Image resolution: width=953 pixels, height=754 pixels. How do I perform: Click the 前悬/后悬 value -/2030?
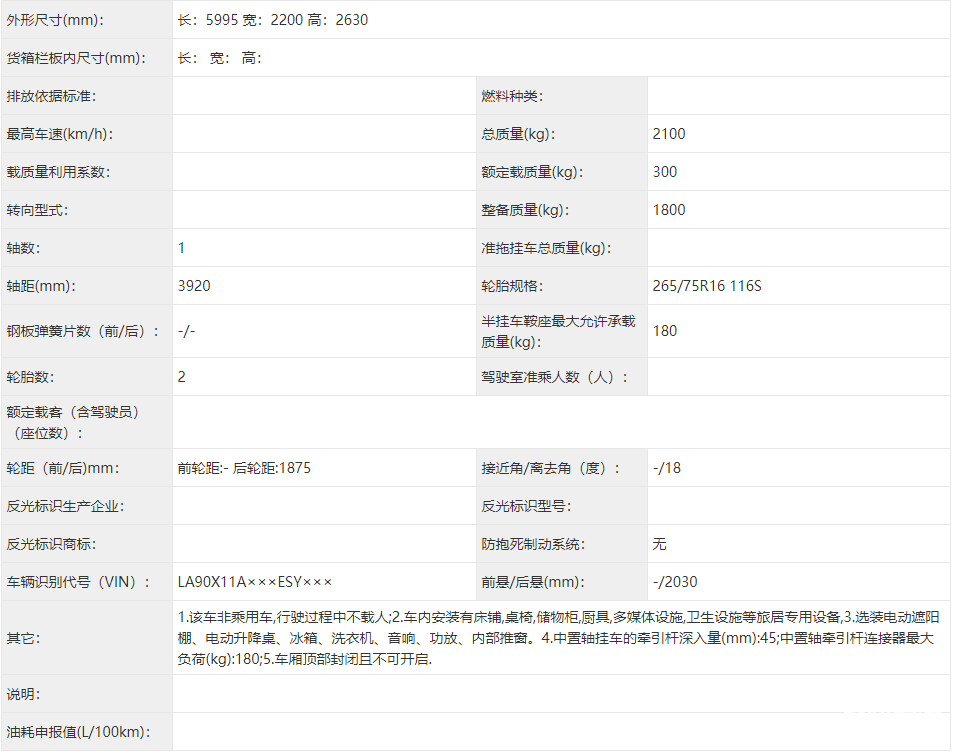(x=675, y=582)
